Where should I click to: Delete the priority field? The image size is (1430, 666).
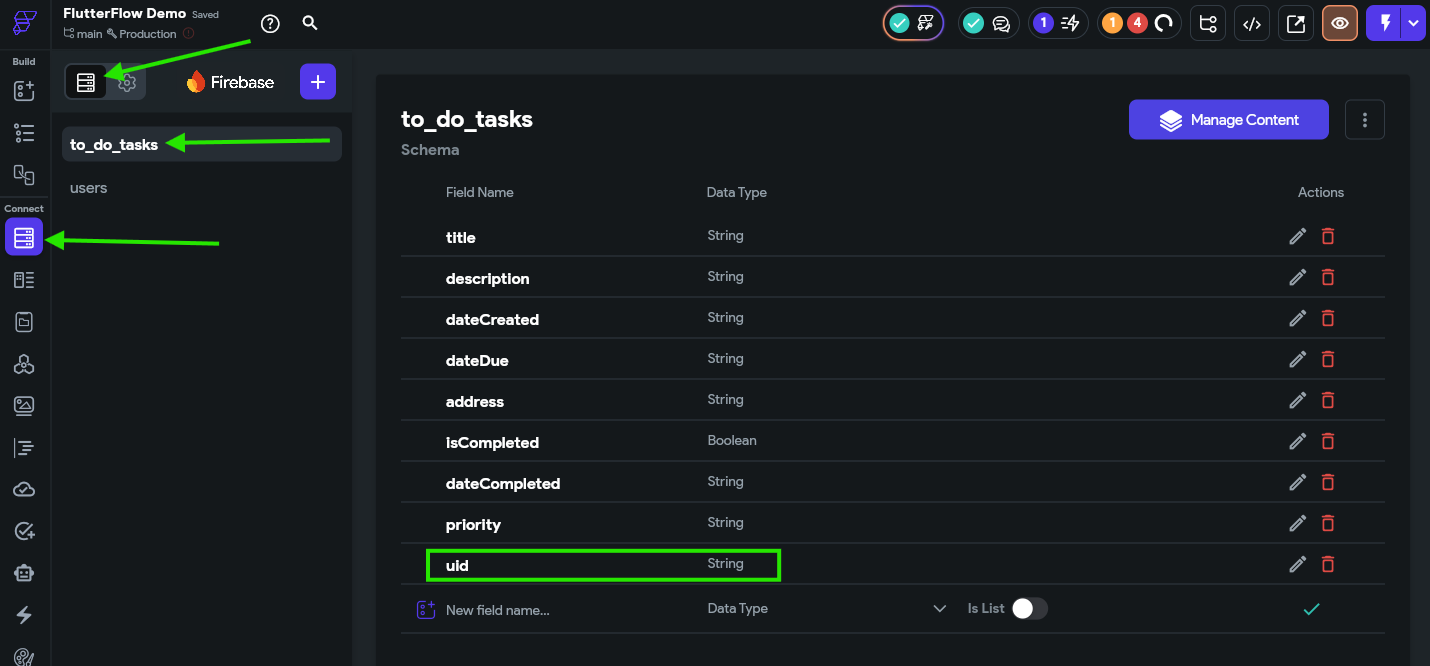[x=1328, y=523]
